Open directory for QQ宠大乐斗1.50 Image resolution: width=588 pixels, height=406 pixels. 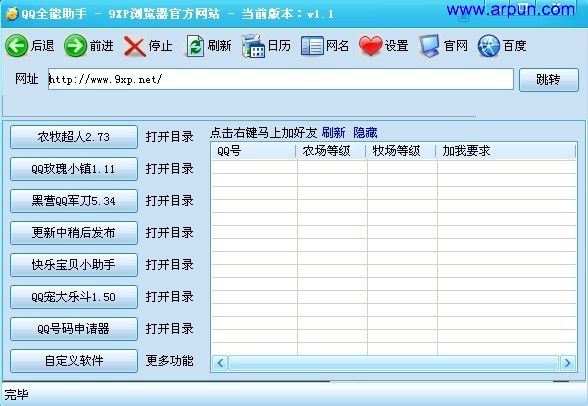(170, 297)
